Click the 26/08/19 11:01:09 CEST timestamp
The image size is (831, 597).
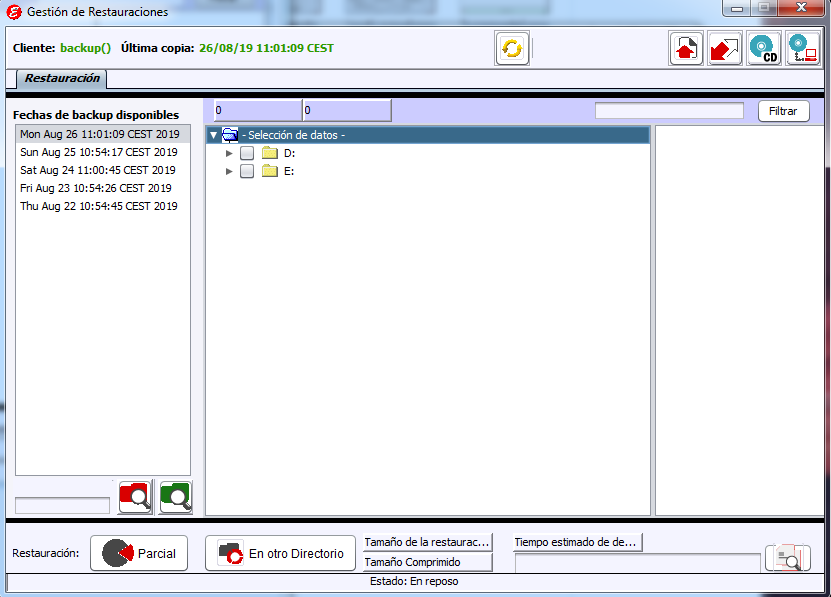pyautogui.click(x=267, y=48)
